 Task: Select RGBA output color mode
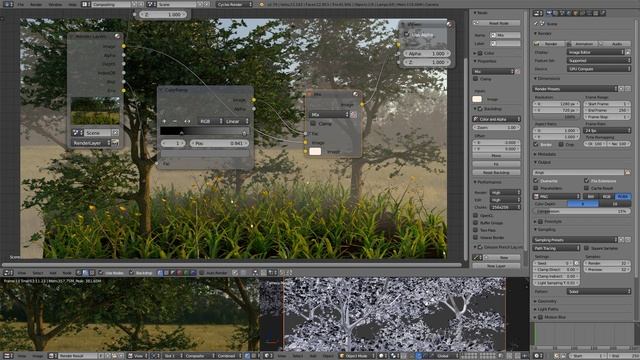(x=622, y=196)
